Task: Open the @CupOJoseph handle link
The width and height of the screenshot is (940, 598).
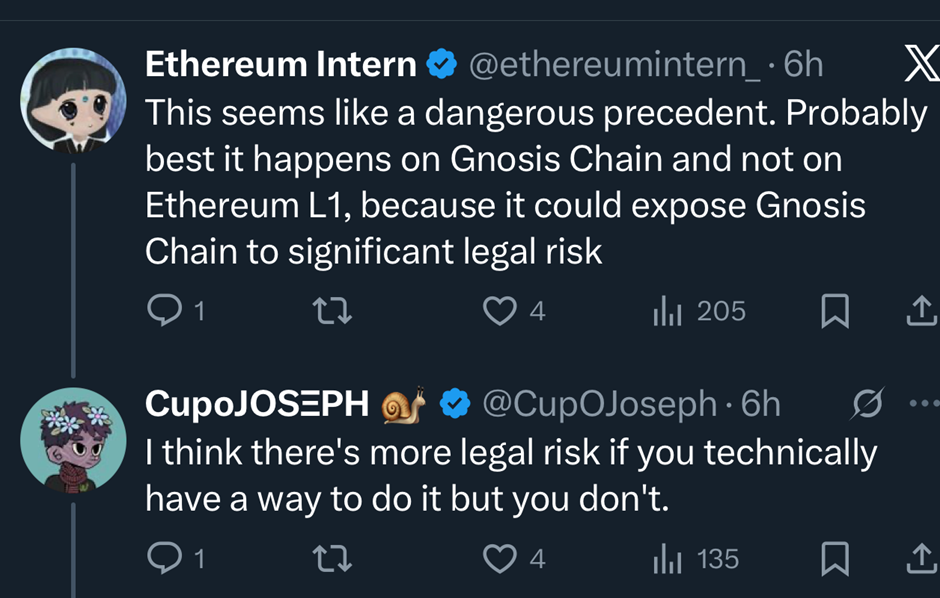Action: [x=599, y=403]
